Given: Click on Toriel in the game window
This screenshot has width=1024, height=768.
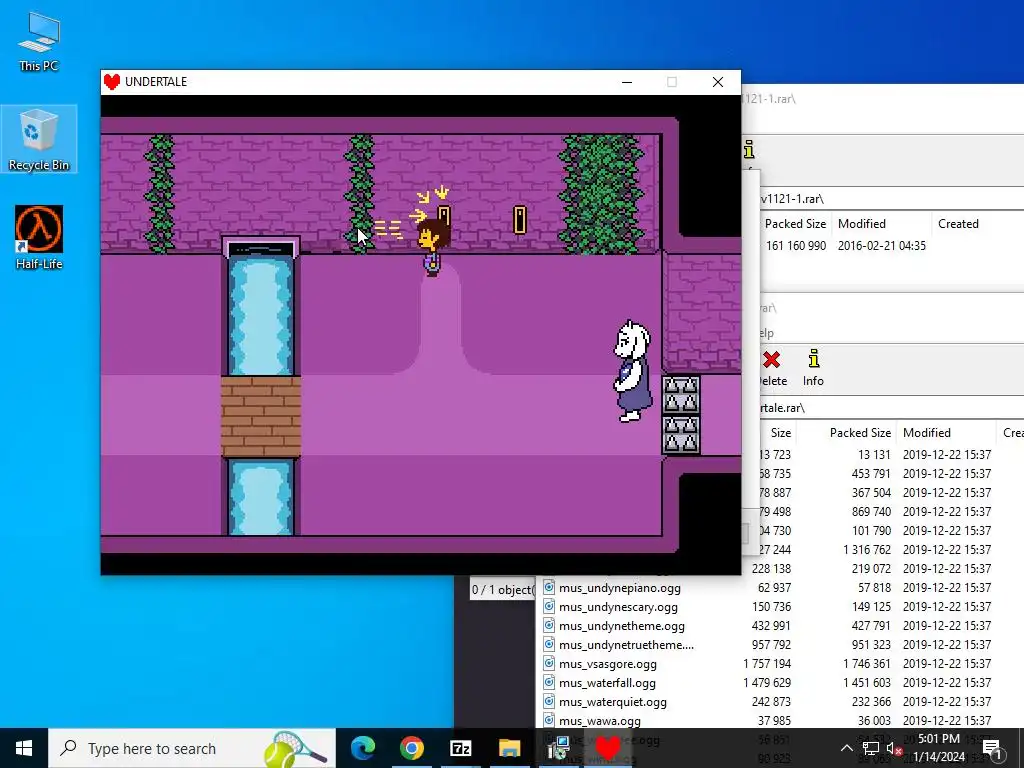Looking at the screenshot, I should pos(632,371).
